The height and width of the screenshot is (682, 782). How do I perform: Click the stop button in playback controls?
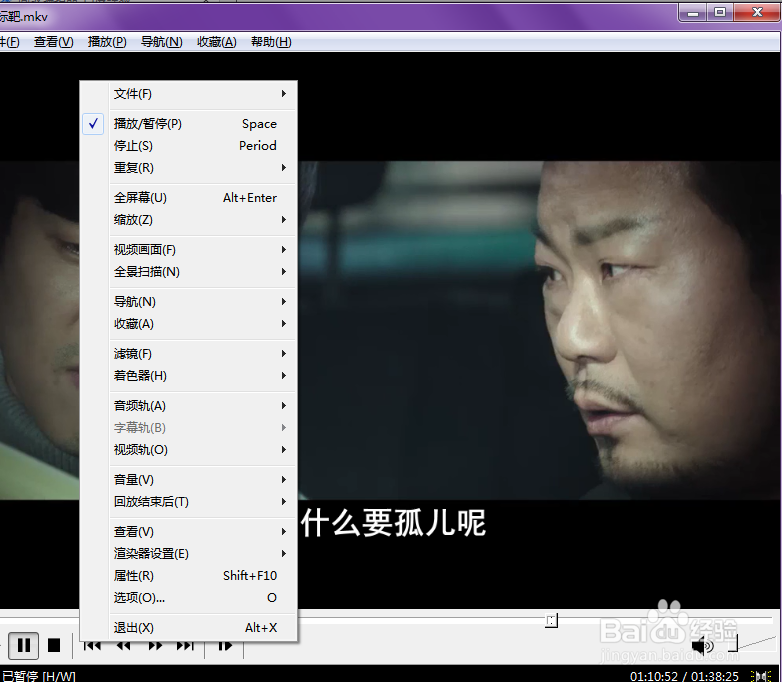pos(54,645)
